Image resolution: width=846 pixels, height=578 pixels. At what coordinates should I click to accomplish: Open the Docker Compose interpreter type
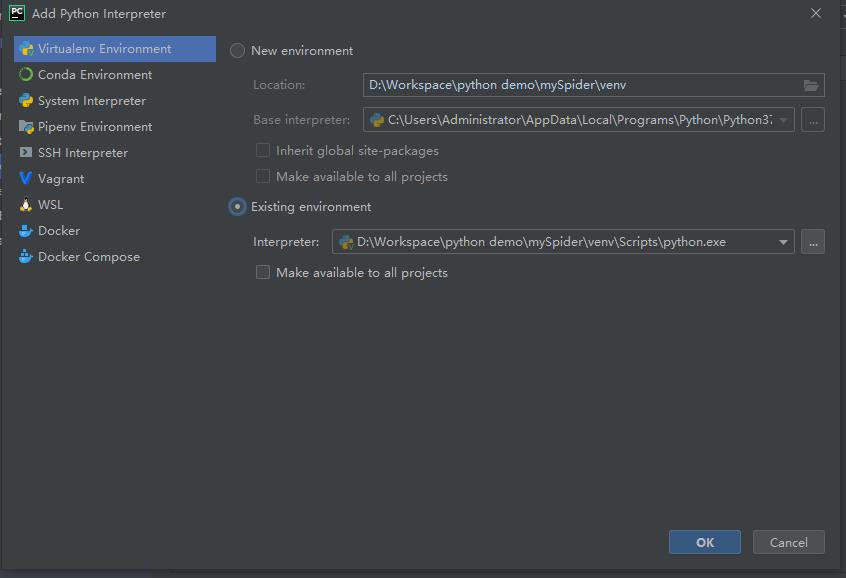(88, 257)
